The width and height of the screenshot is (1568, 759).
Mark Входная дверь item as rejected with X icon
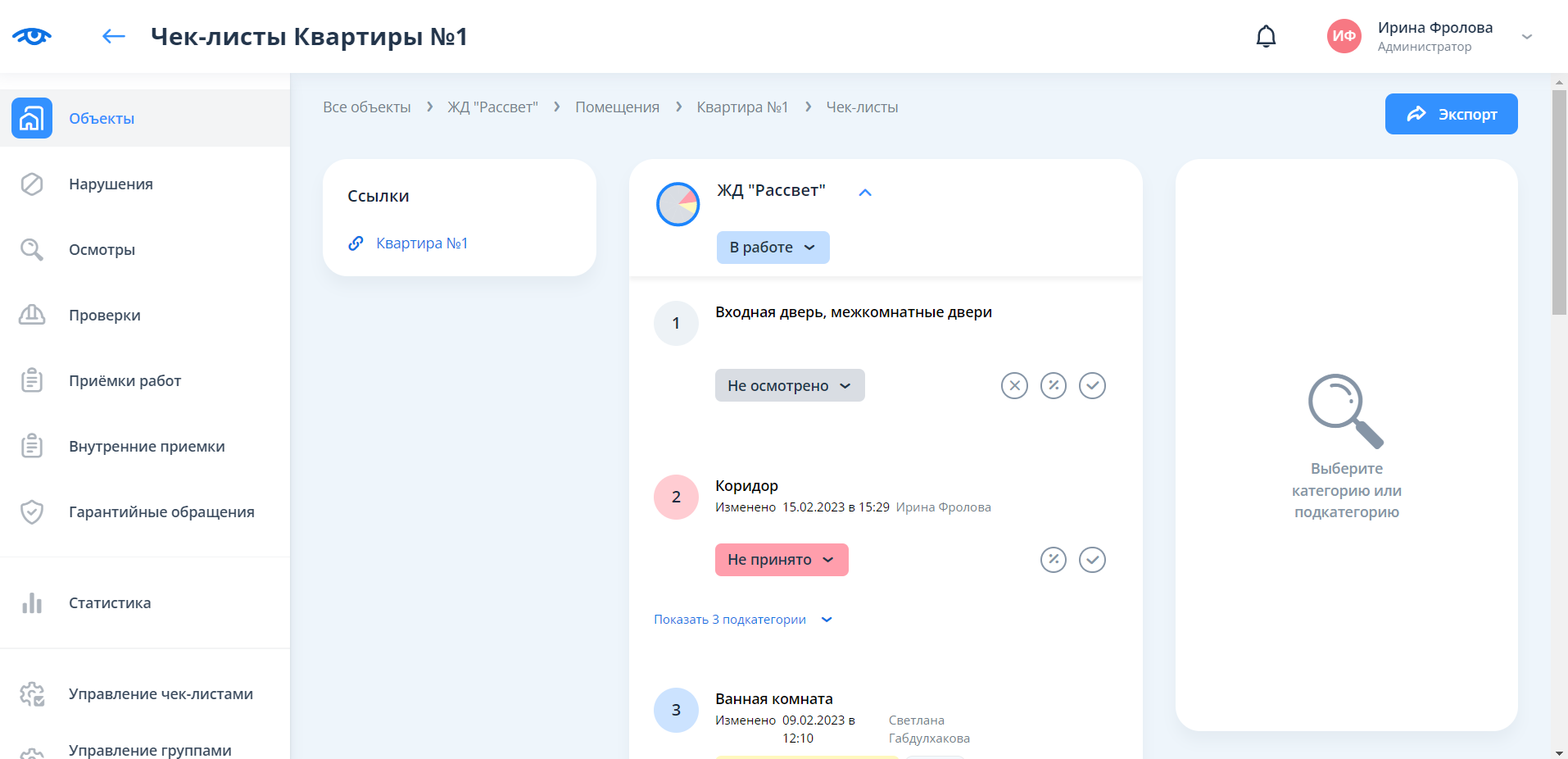(1013, 385)
